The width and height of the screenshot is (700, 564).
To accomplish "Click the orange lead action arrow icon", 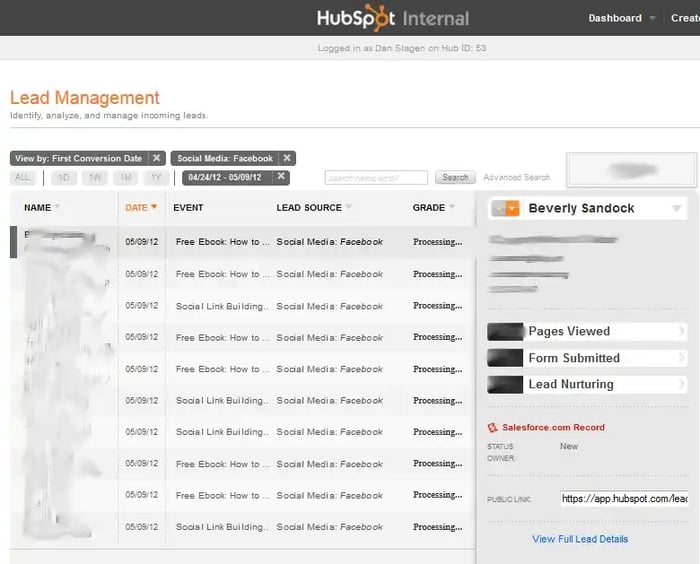I will click(512, 208).
